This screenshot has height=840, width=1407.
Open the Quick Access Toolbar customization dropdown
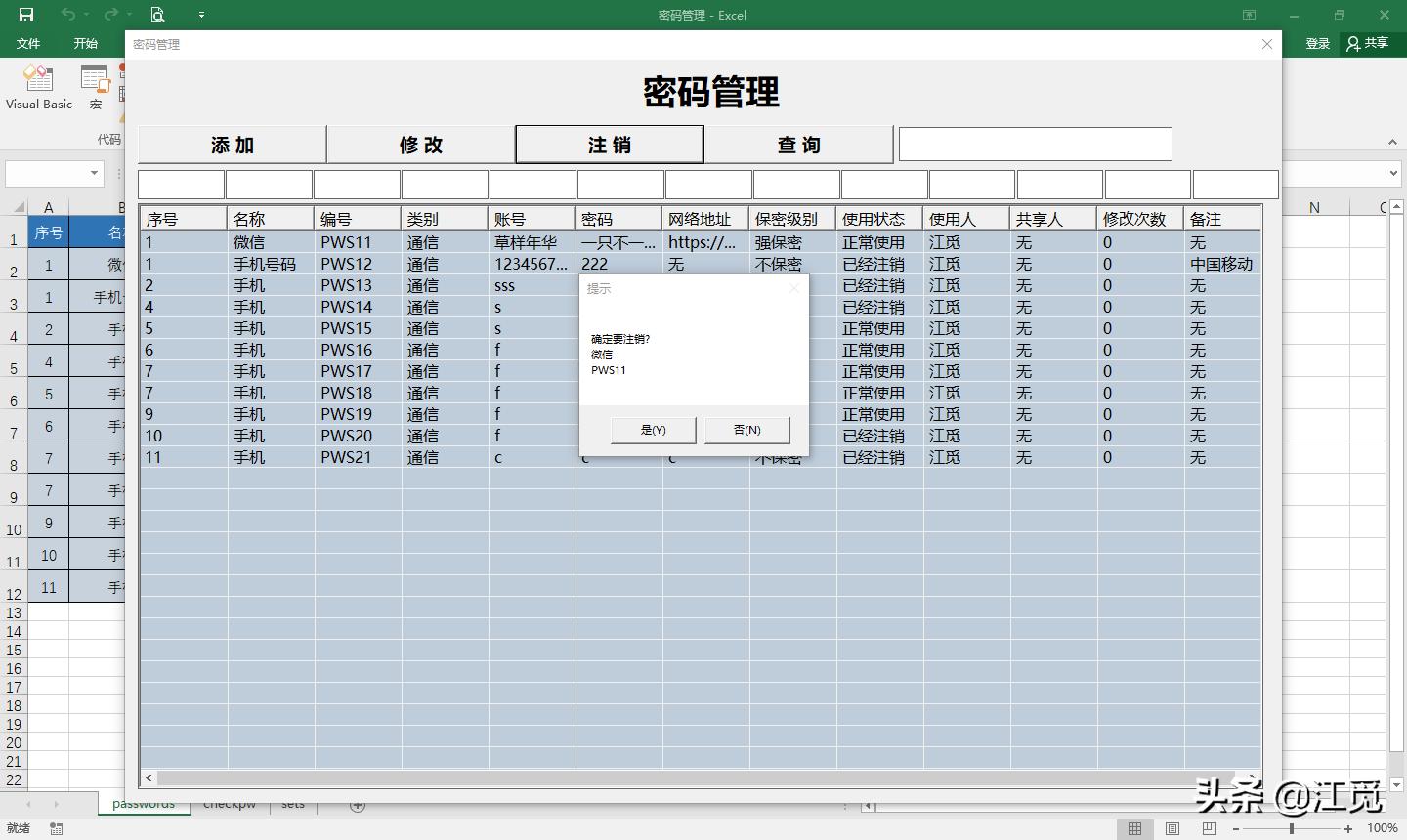tap(201, 16)
